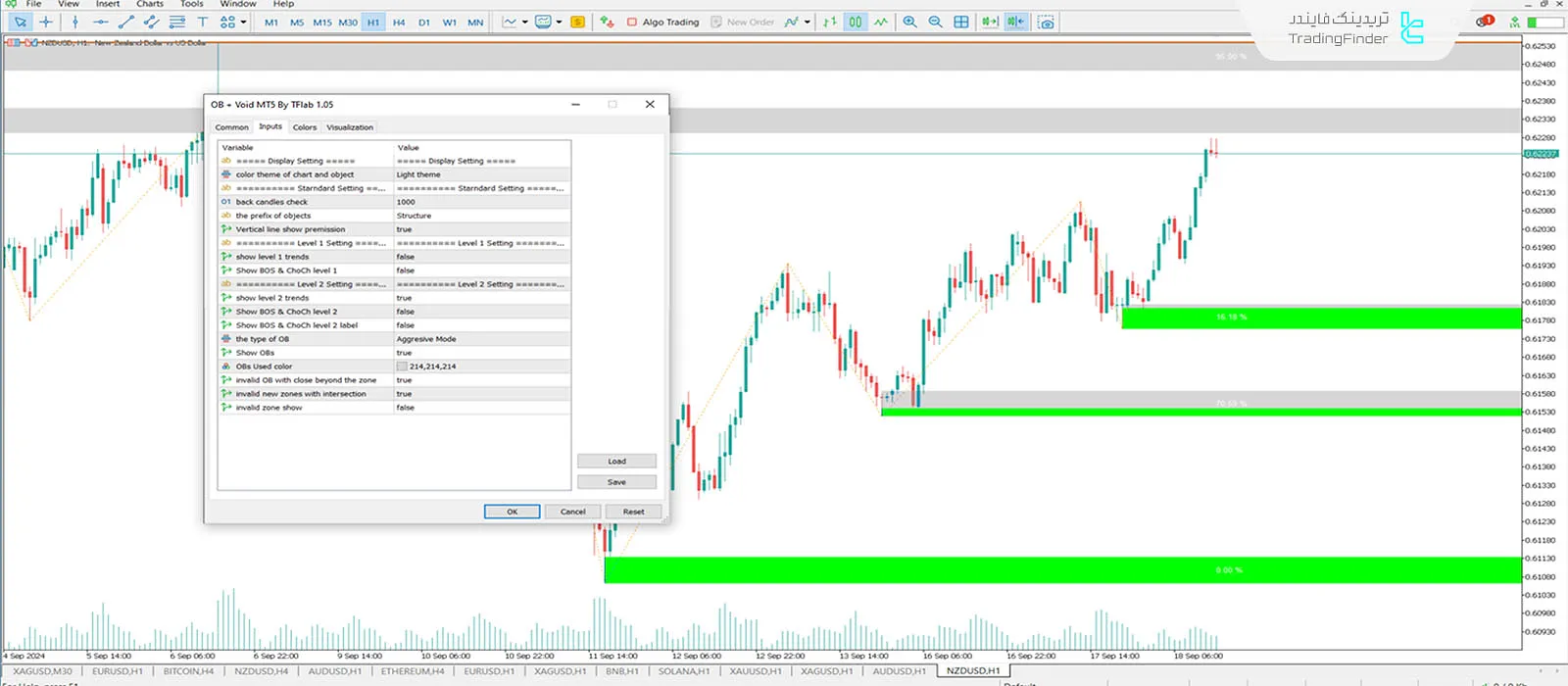
Task: Select the trendline drawing tool
Action: pyautogui.click(x=126, y=22)
